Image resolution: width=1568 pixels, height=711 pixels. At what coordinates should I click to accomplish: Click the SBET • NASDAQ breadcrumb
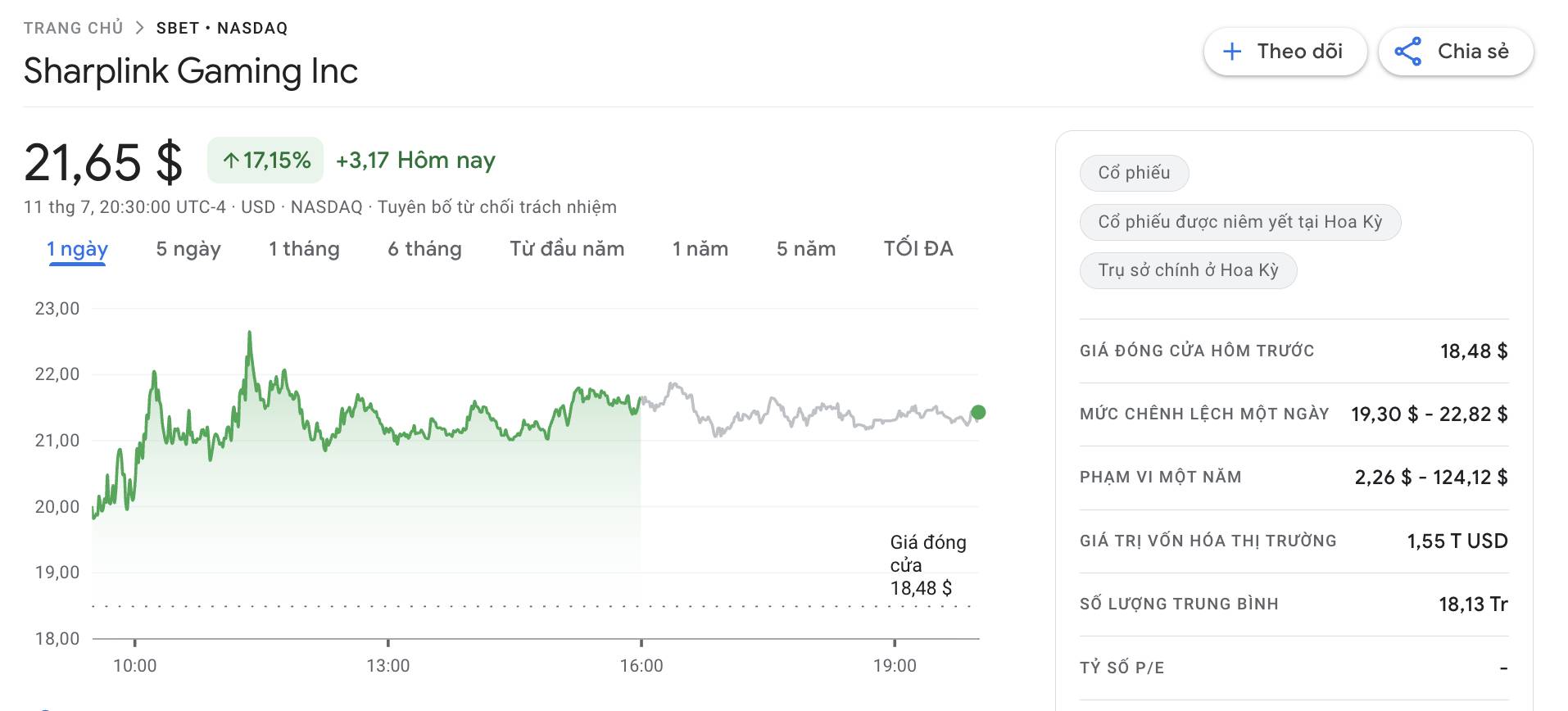(x=222, y=28)
